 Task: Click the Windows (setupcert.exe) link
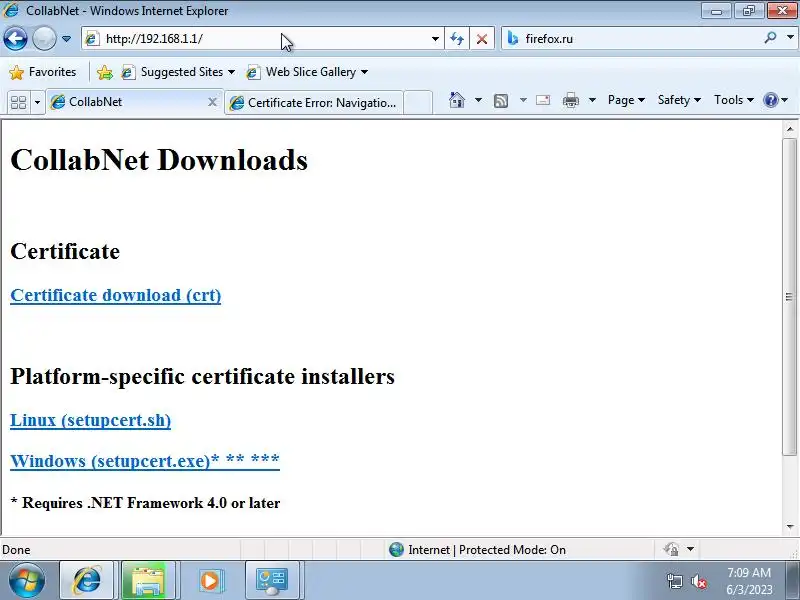[x=145, y=461]
